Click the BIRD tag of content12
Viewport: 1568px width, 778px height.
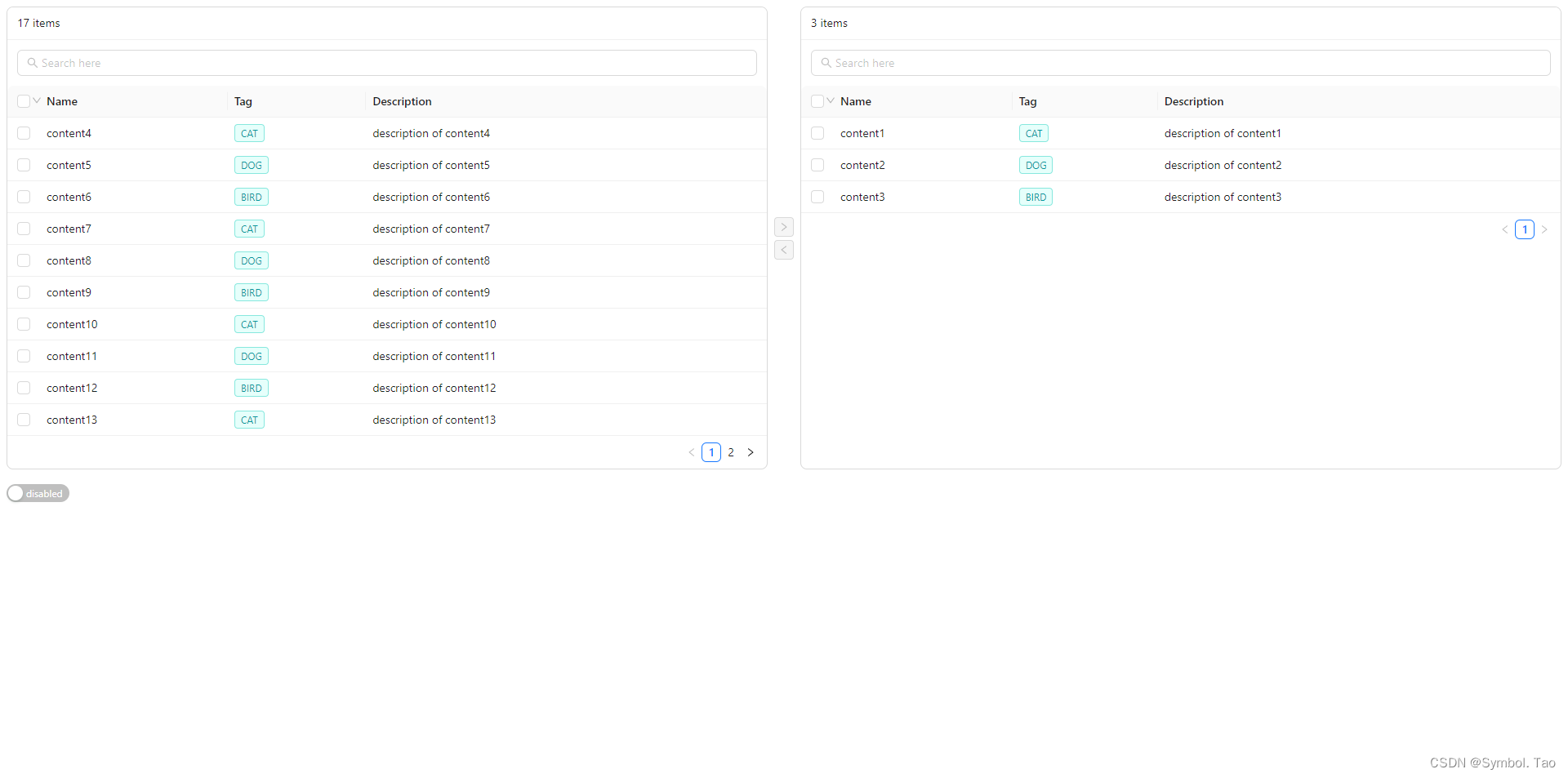[252, 388]
